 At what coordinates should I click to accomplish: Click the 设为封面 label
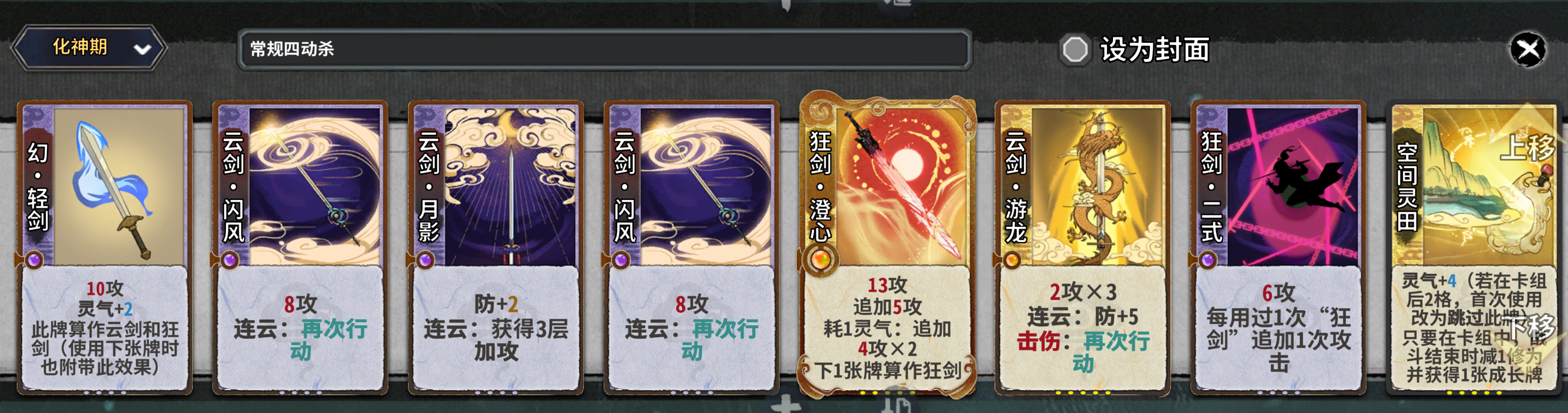click(x=1155, y=49)
